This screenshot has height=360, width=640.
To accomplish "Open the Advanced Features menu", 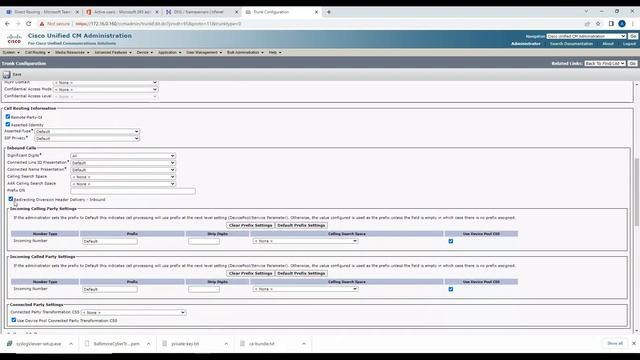I will (x=113, y=52).
